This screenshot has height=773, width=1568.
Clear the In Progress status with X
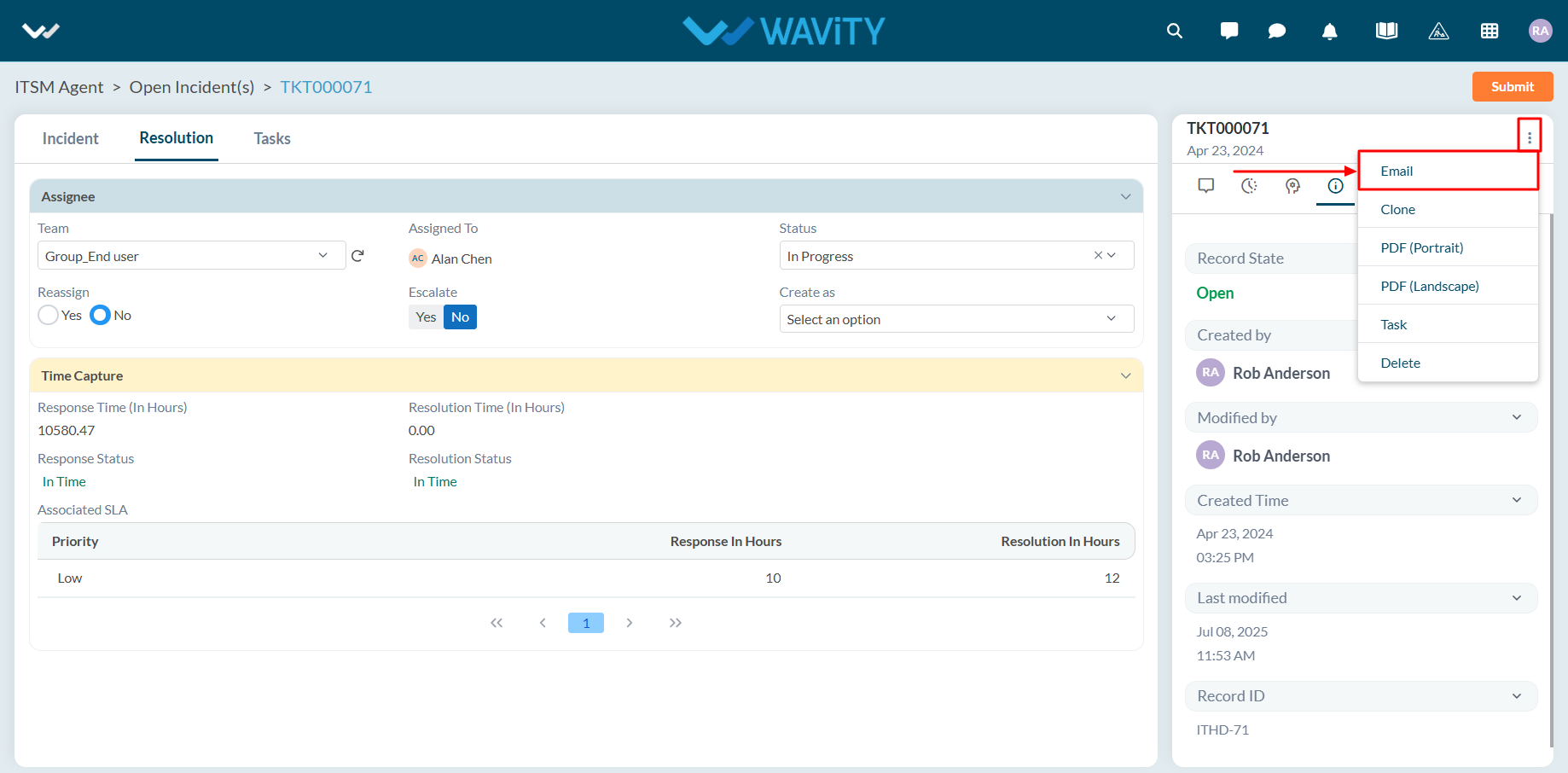coord(1098,255)
